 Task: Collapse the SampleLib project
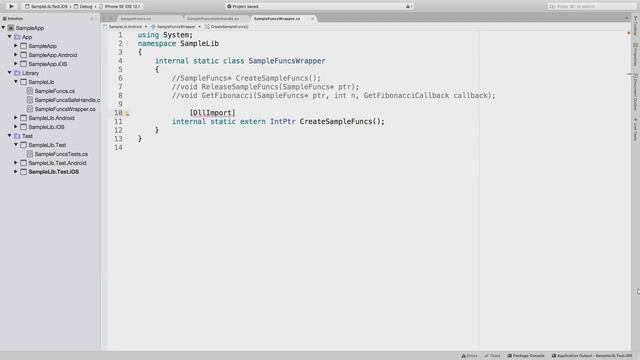click(x=16, y=82)
